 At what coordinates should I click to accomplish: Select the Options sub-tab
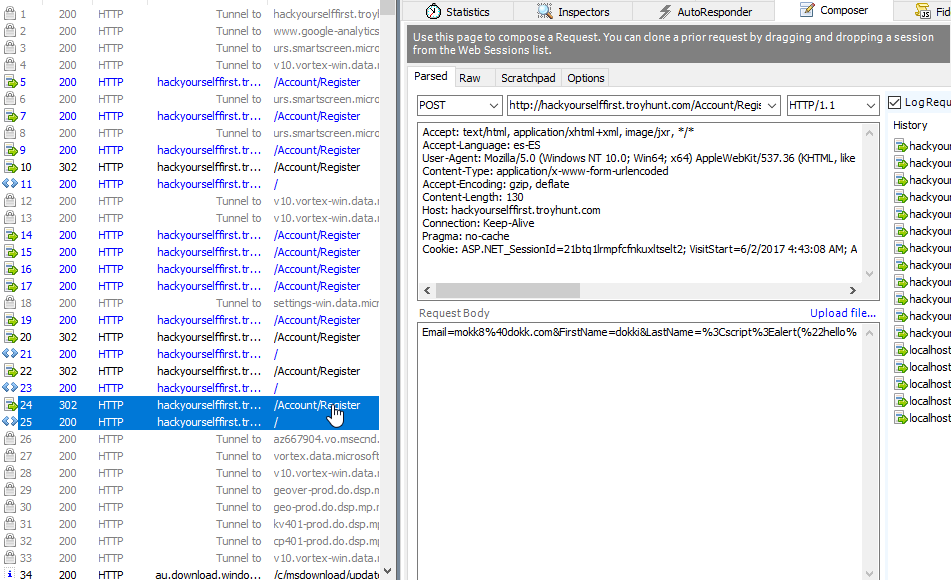pyautogui.click(x=585, y=78)
